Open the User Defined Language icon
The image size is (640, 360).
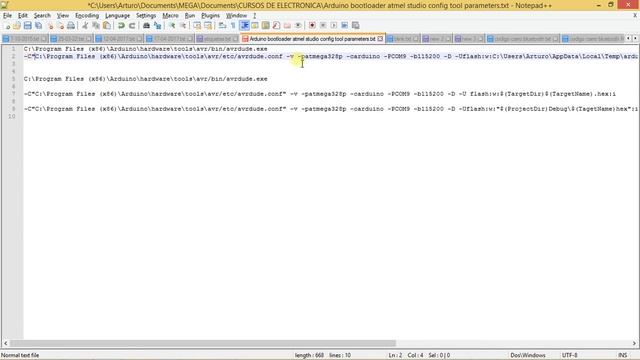[255, 26]
